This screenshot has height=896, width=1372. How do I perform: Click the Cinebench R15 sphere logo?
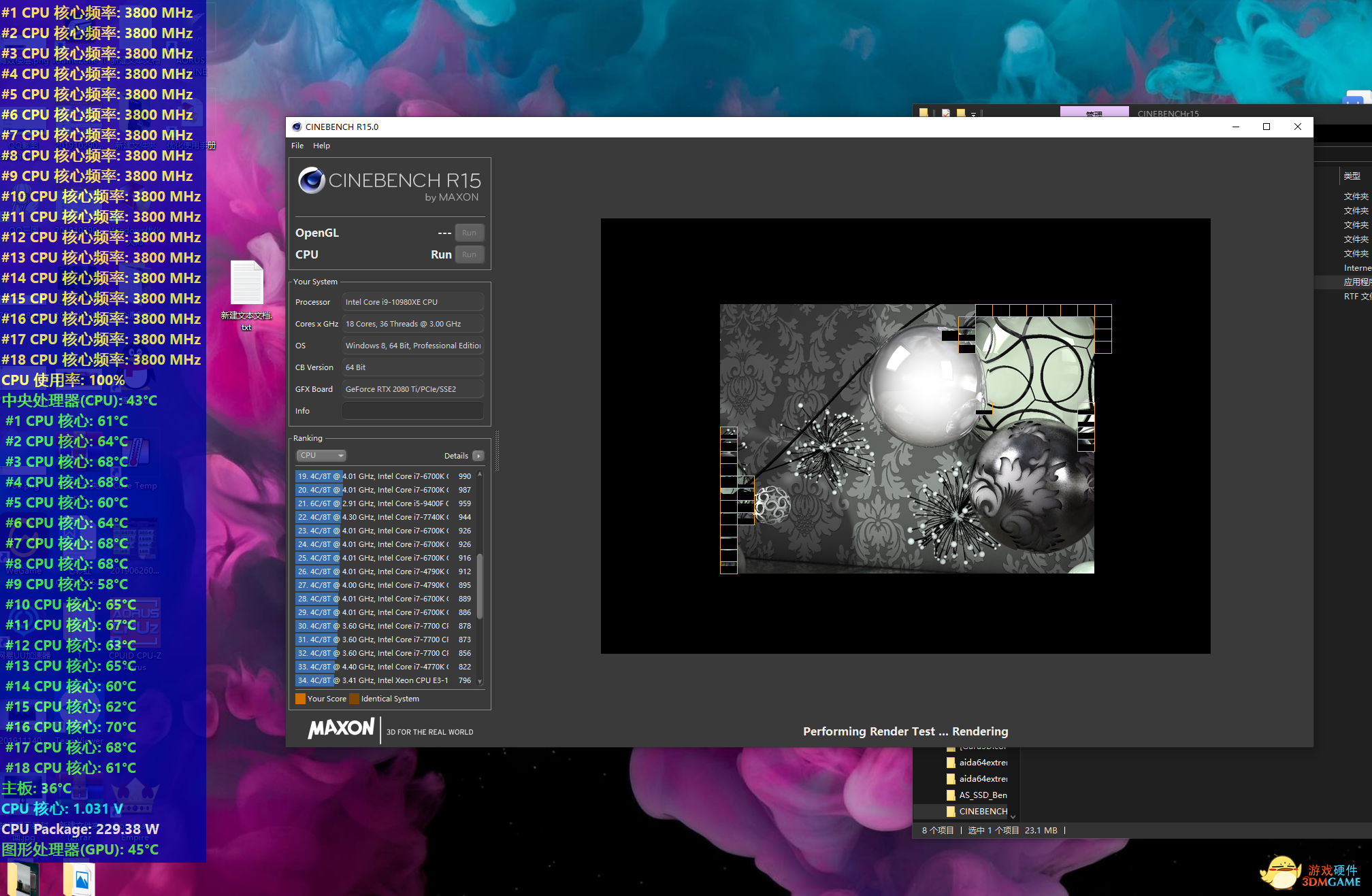tap(312, 180)
